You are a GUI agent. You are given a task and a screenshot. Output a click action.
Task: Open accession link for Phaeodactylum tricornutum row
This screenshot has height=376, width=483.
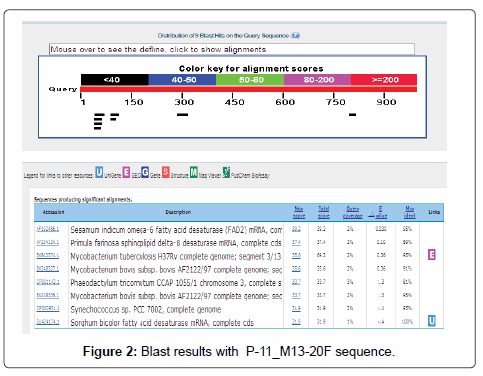tap(48, 282)
